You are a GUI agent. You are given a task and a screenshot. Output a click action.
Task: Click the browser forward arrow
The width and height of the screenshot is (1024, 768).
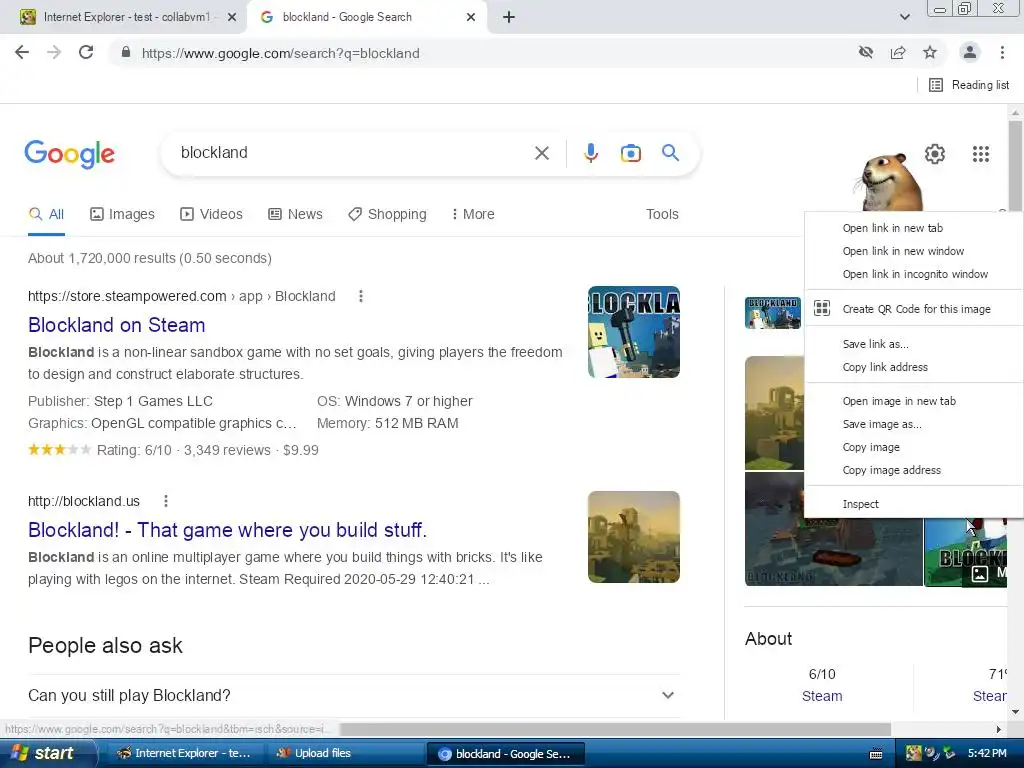coord(54,52)
